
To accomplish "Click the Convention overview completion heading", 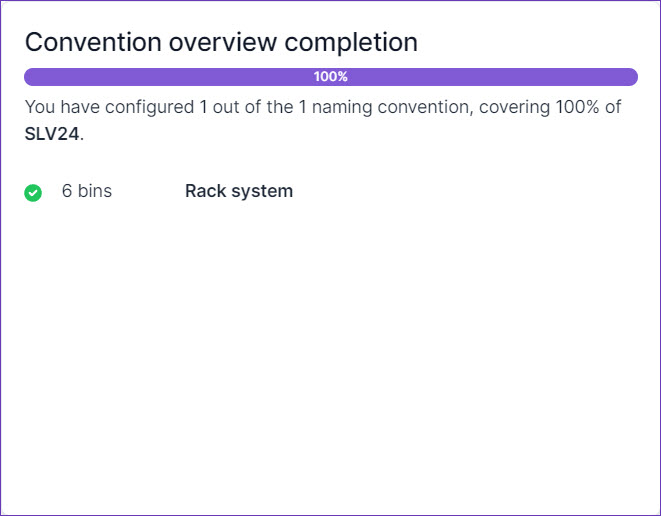I will pyautogui.click(x=221, y=42).
